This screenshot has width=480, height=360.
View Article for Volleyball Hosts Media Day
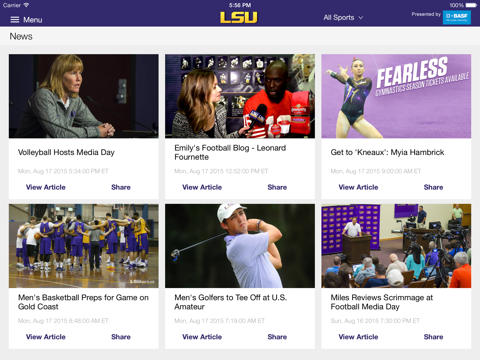click(46, 187)
